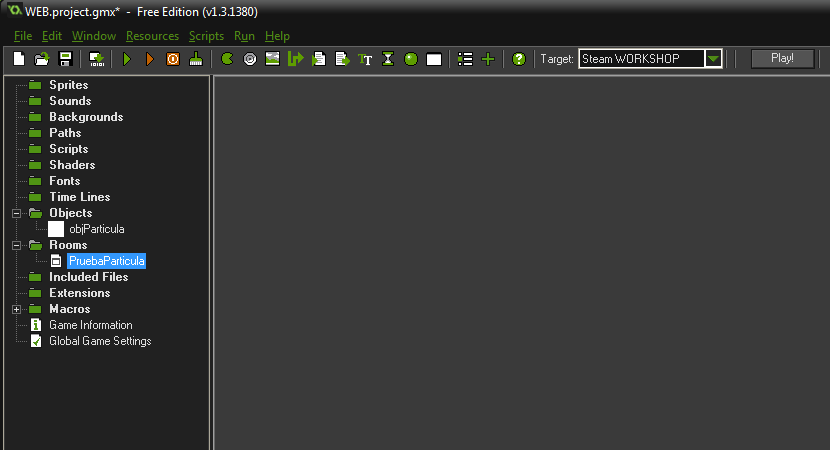
Task: Open the Help menu
Action: click(x=277, y=36)
